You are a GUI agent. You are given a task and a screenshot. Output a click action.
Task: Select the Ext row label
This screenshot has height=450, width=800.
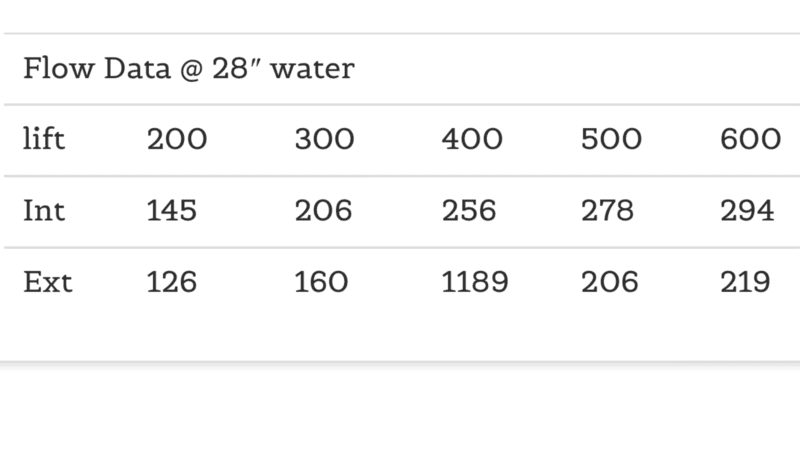point(48,282)
